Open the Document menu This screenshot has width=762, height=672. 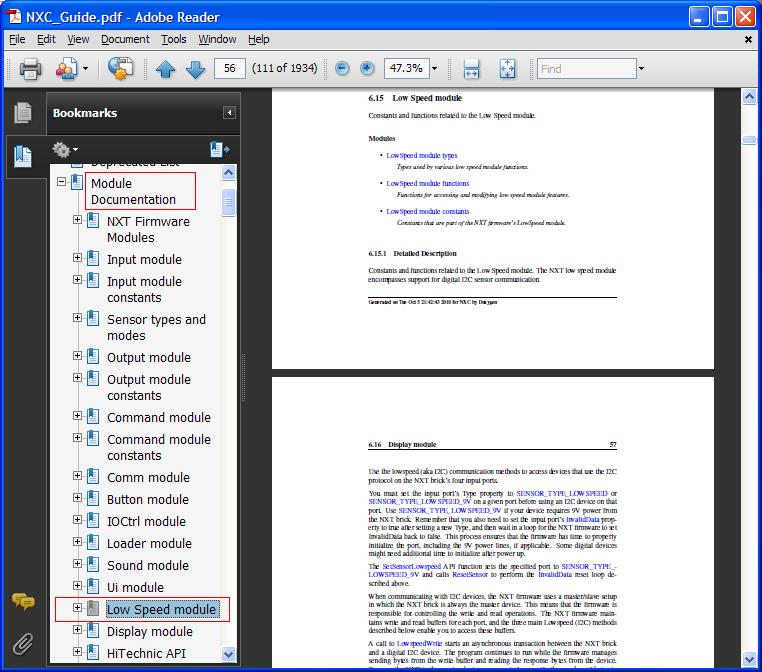click(125, 39)
